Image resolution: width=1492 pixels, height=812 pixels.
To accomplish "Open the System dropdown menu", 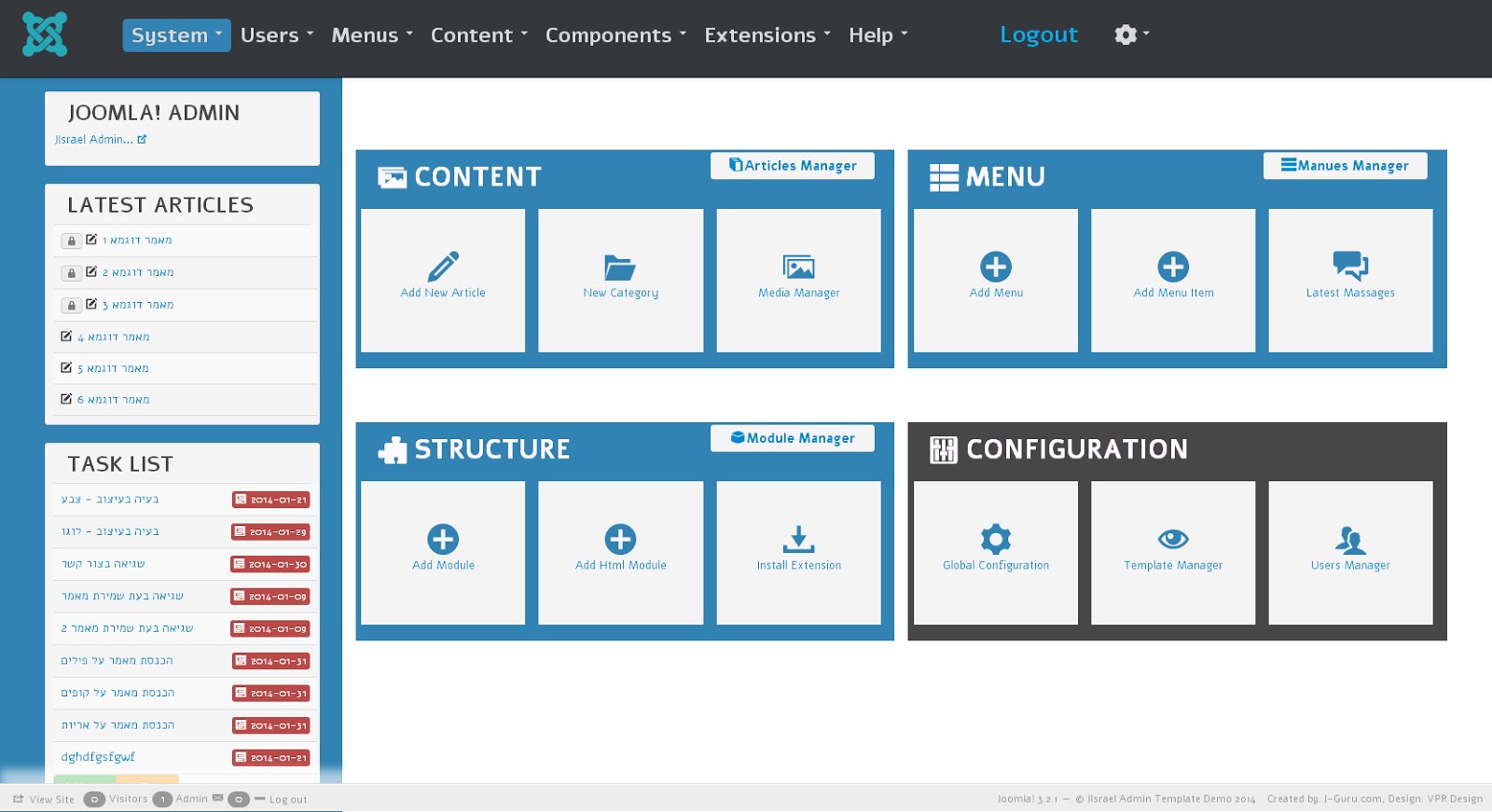I will [176, 35].
